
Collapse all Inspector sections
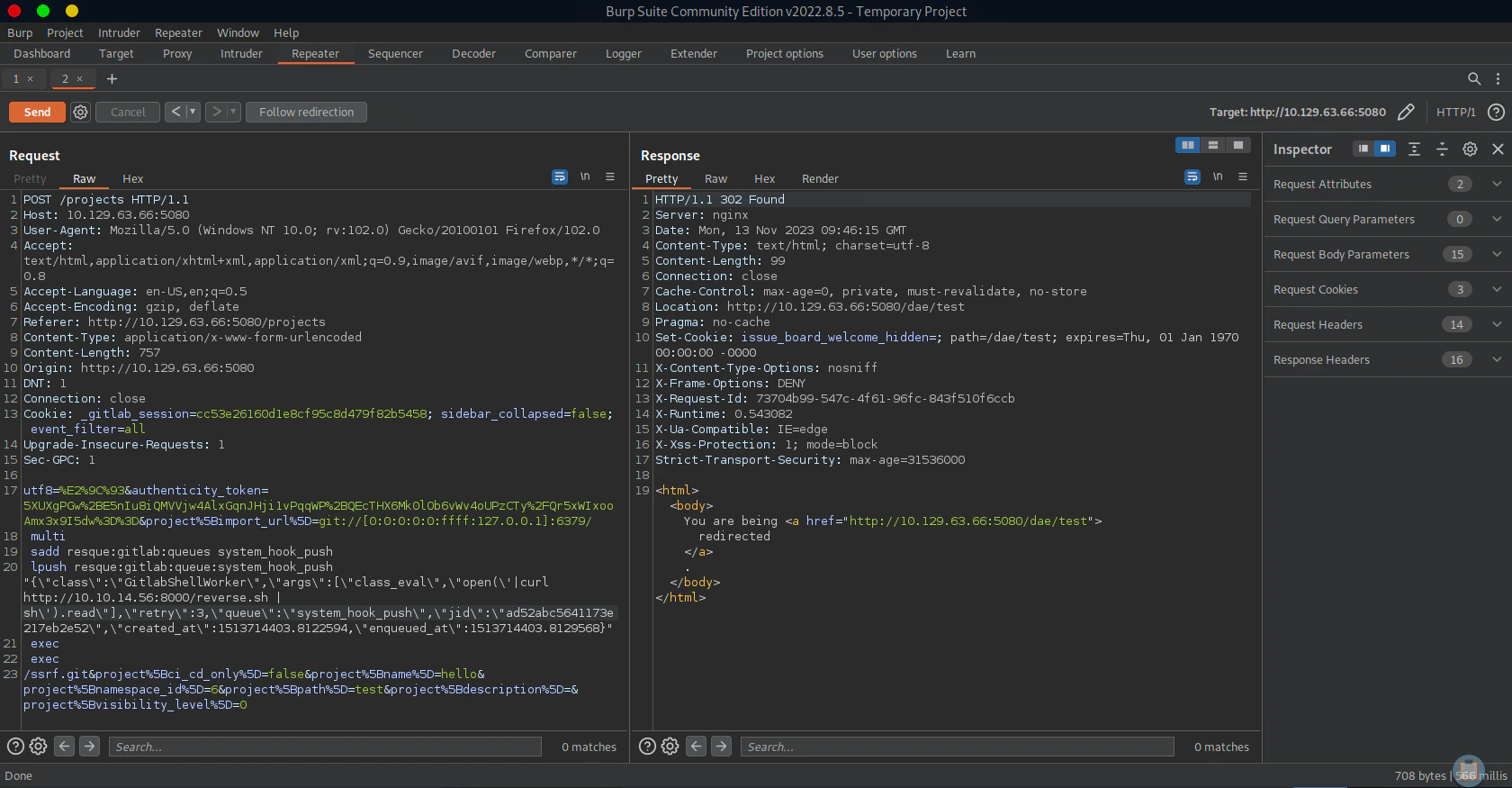tap(1442, 149)
